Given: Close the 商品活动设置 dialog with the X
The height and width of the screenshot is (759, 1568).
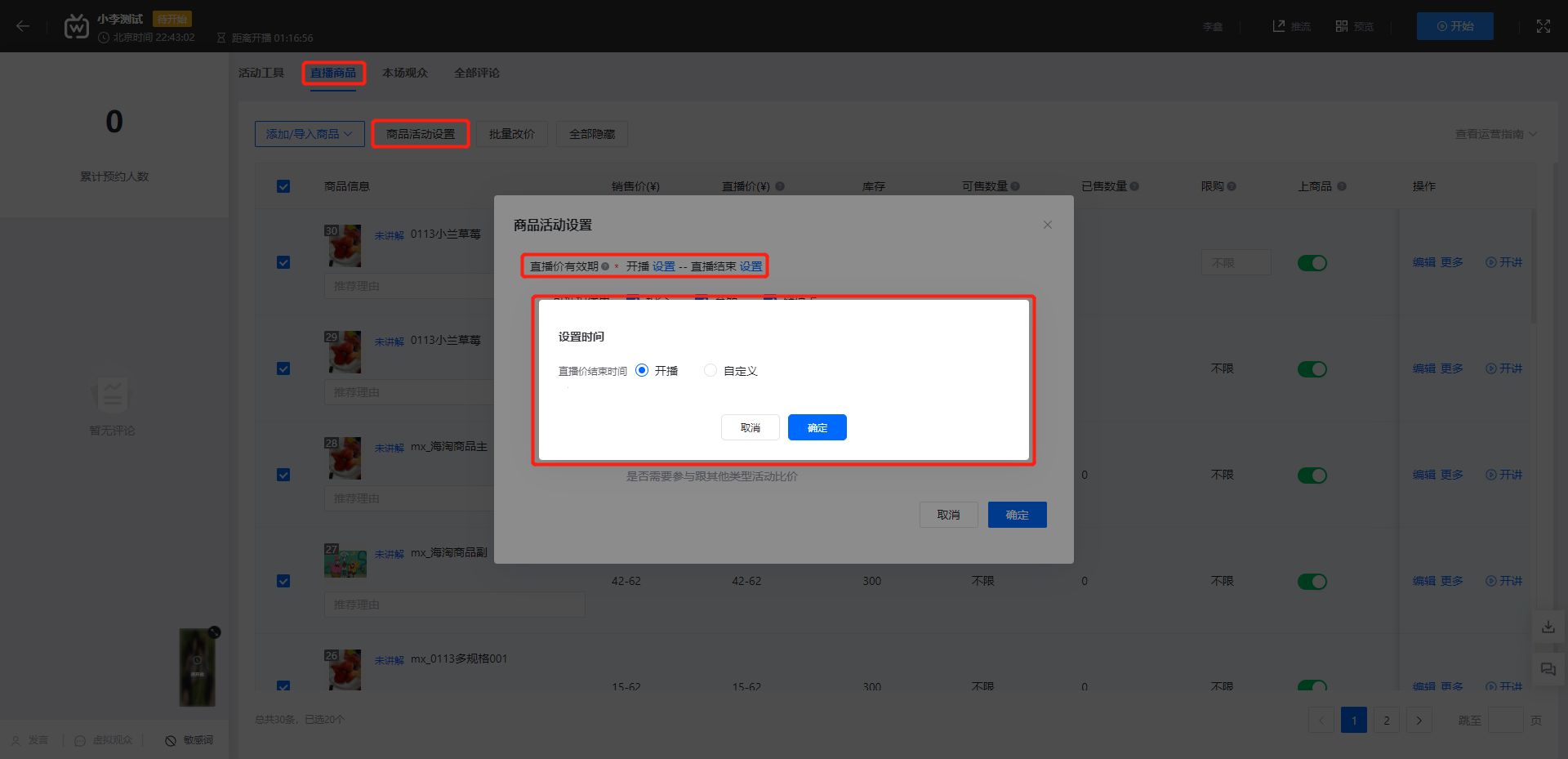Looking at the screenshot, I should coord(1048,225).
